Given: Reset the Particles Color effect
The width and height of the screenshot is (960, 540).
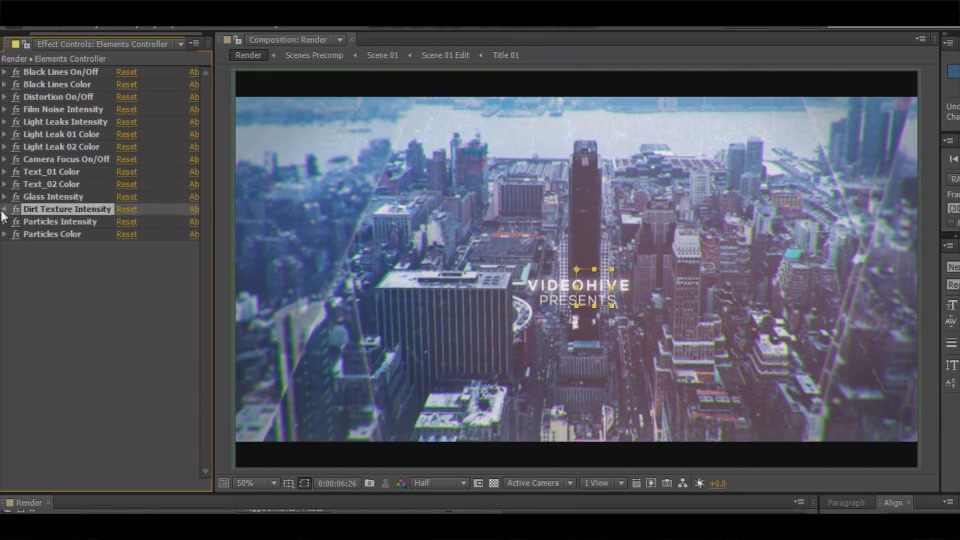Looking at the screenshot, I should tap(127, 234).
